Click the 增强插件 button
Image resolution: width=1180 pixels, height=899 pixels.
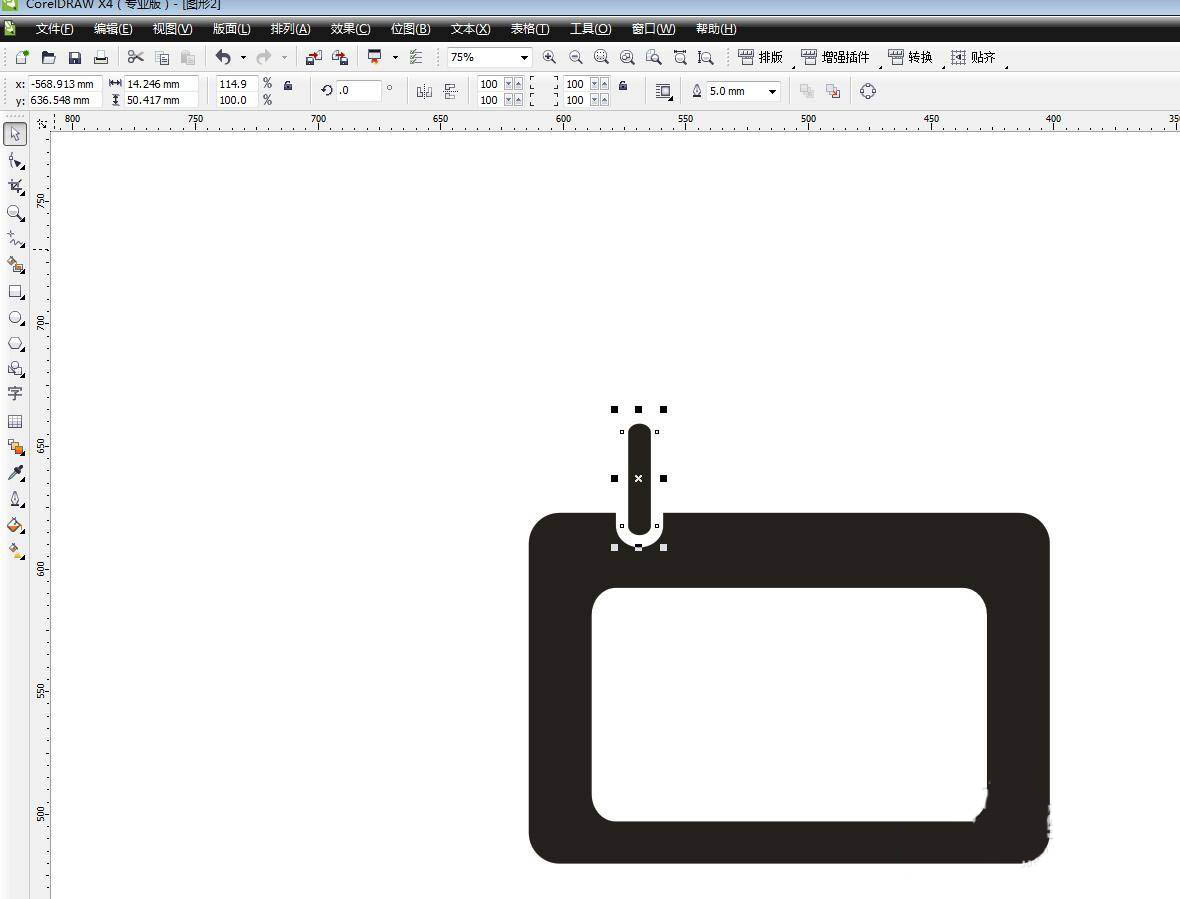(836, 58)
